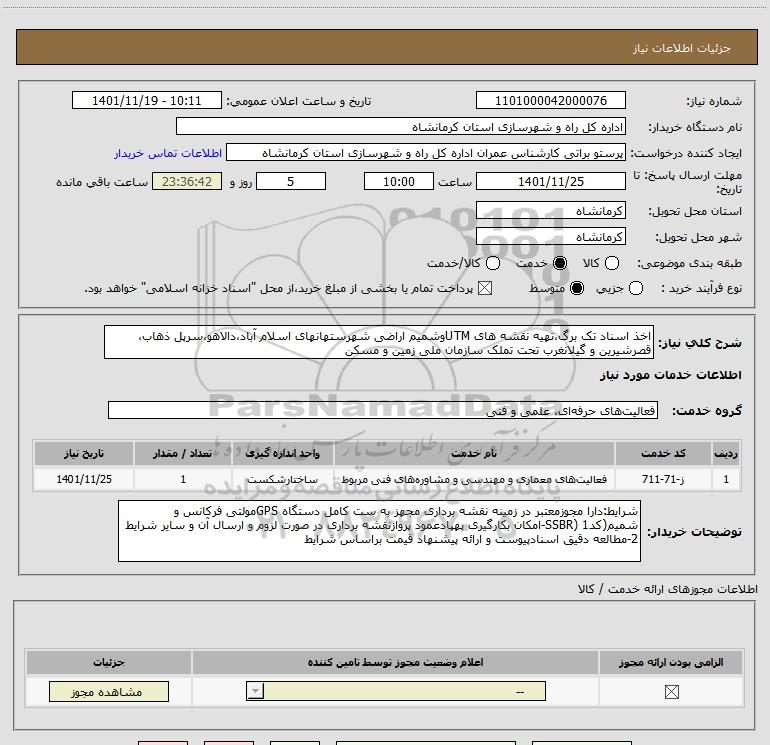This screenshot has height=745, width=770.
Task: Click the مشاهده مجوز button
Action: [109, 691]
